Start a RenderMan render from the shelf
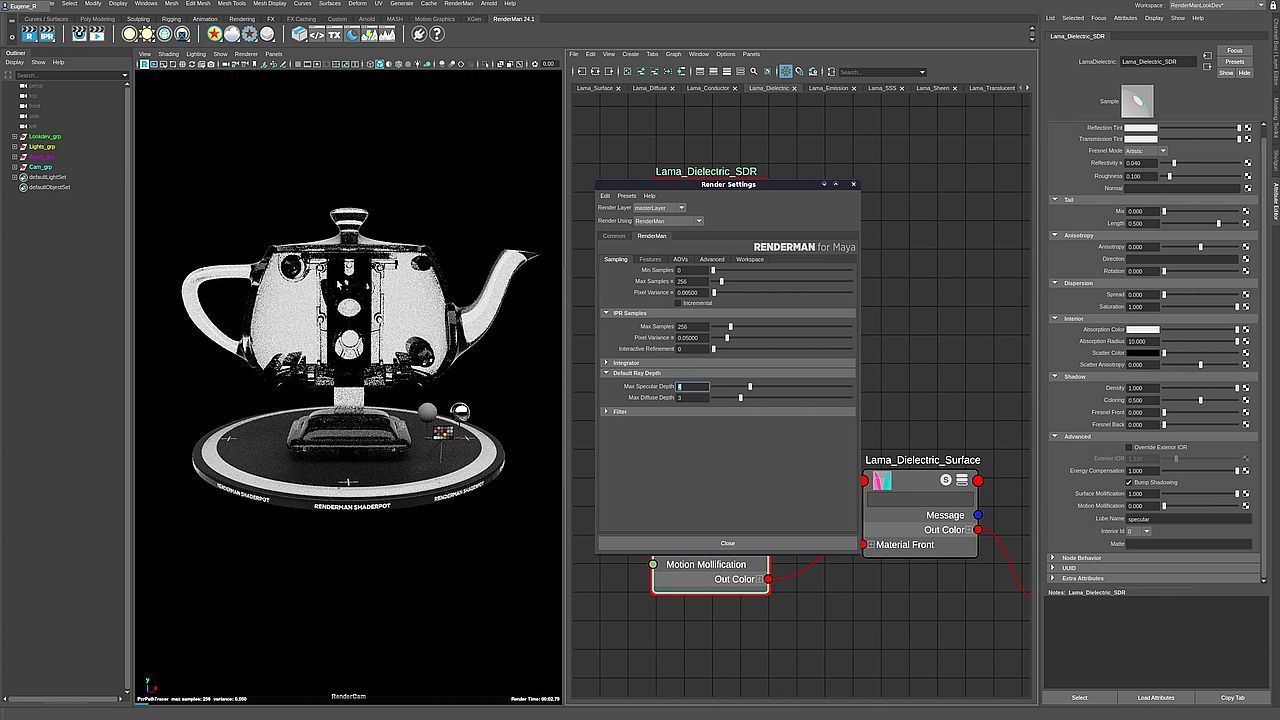Screen dimensions: 1280x720 tap(29, 34)
